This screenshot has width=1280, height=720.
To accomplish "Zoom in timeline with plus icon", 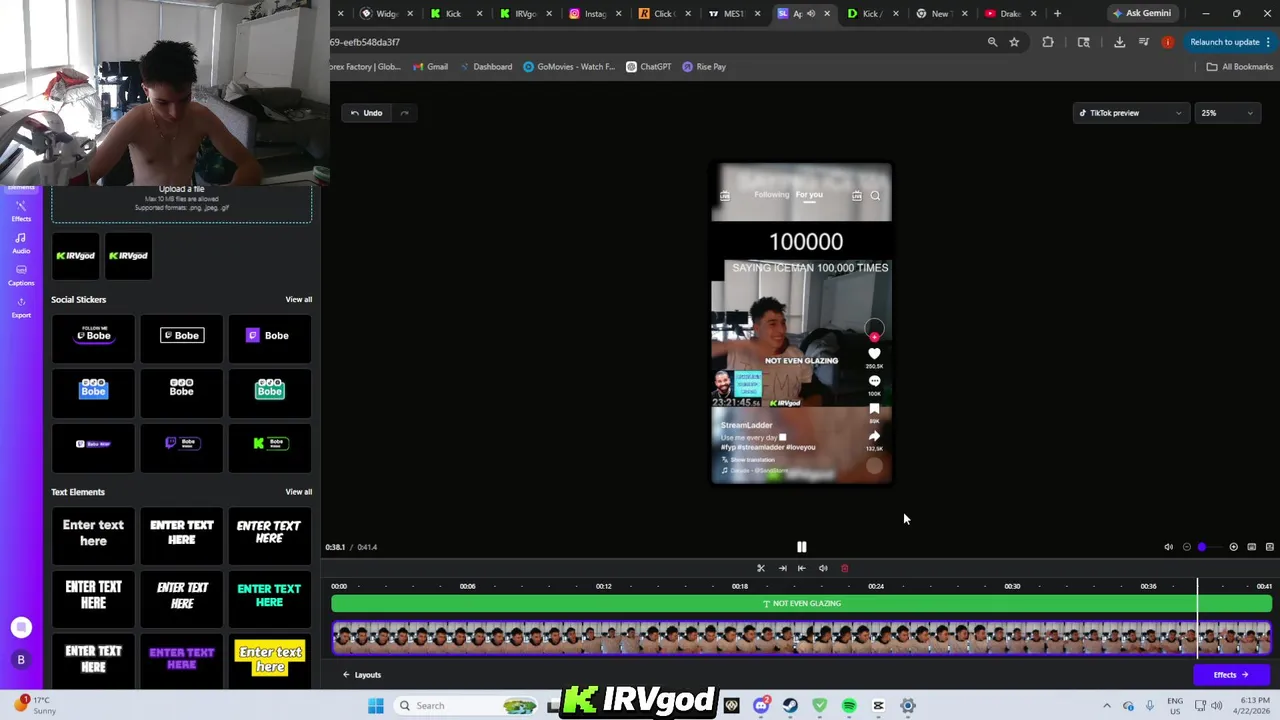I will (1233, 547).
